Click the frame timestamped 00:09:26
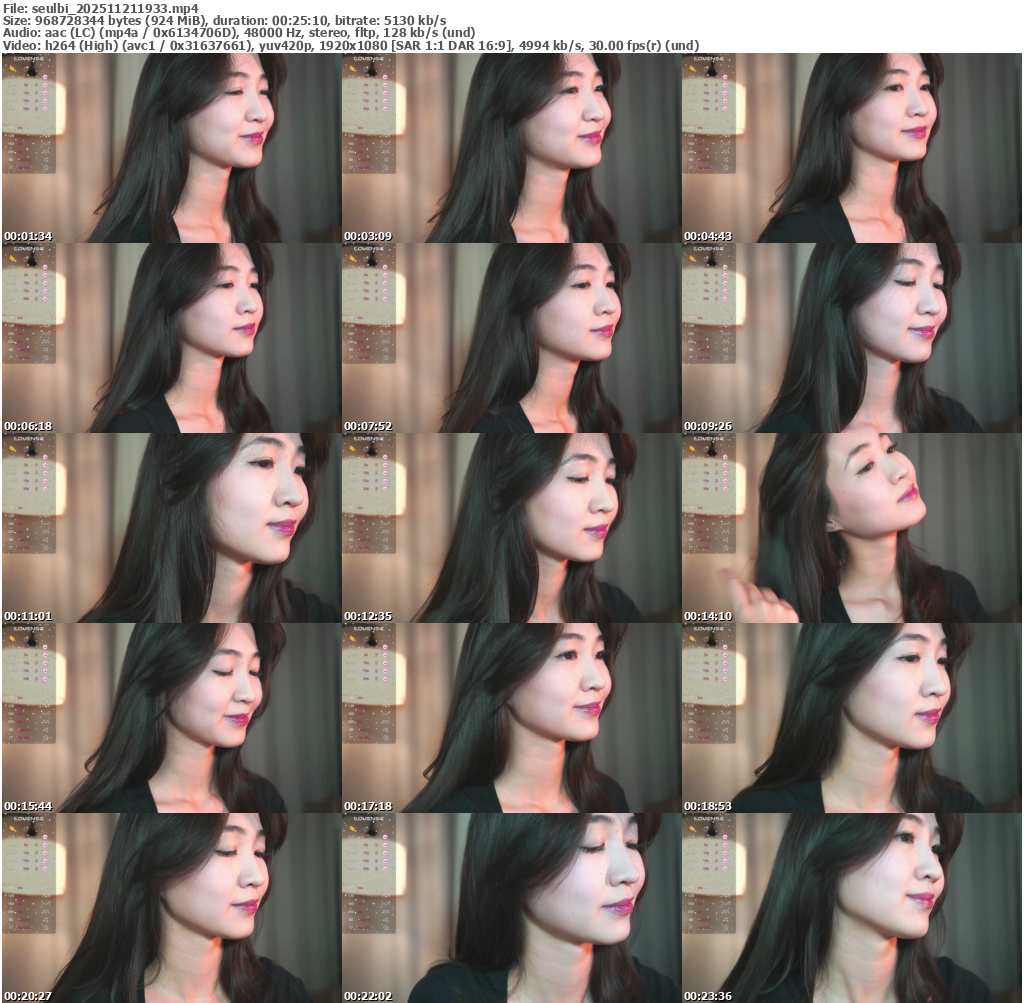This screenshot has height=1003, width=1024. (851, 338)
